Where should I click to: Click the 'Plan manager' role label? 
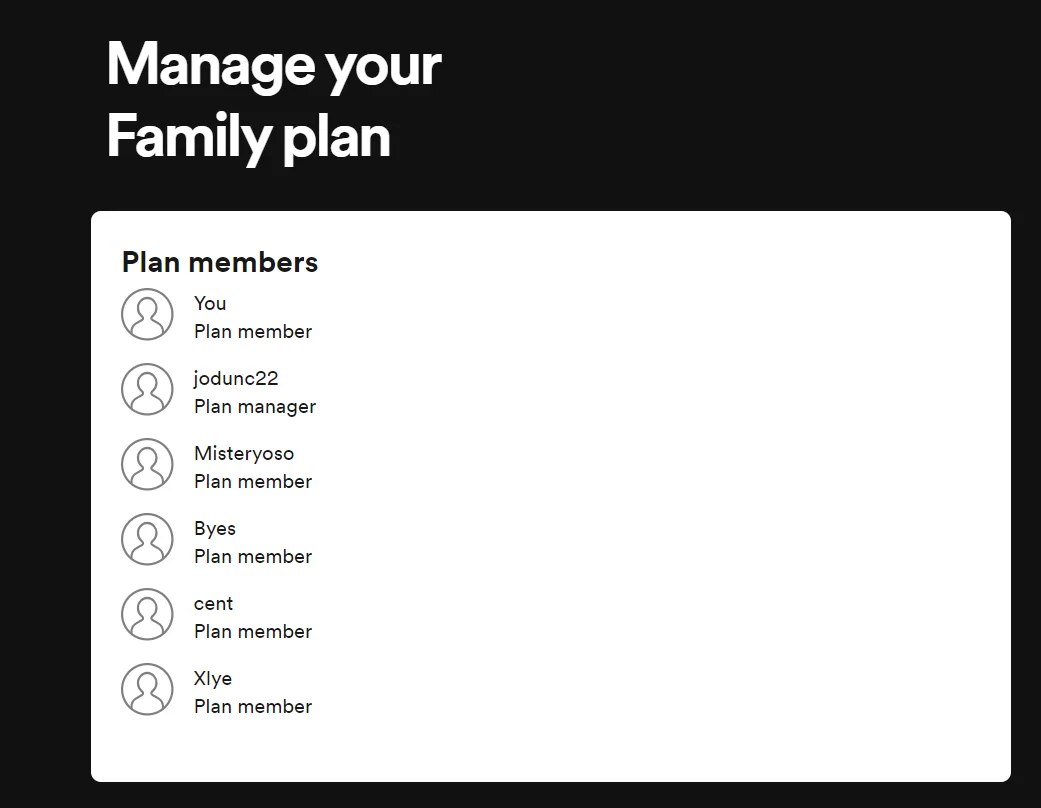pyautogui.click(x=255, y=407)
